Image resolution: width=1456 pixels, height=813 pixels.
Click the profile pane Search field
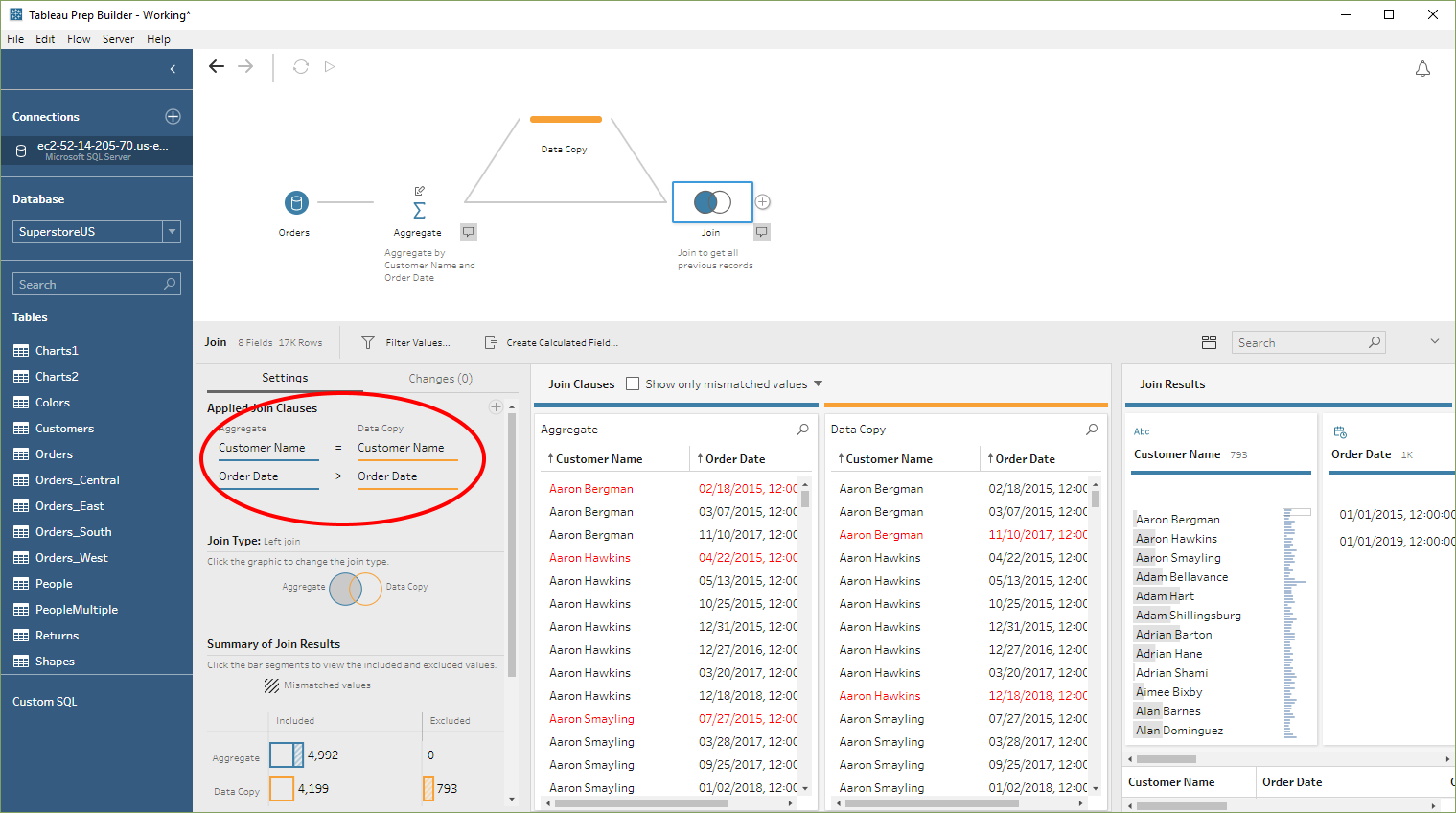[x=1308, y=342]
